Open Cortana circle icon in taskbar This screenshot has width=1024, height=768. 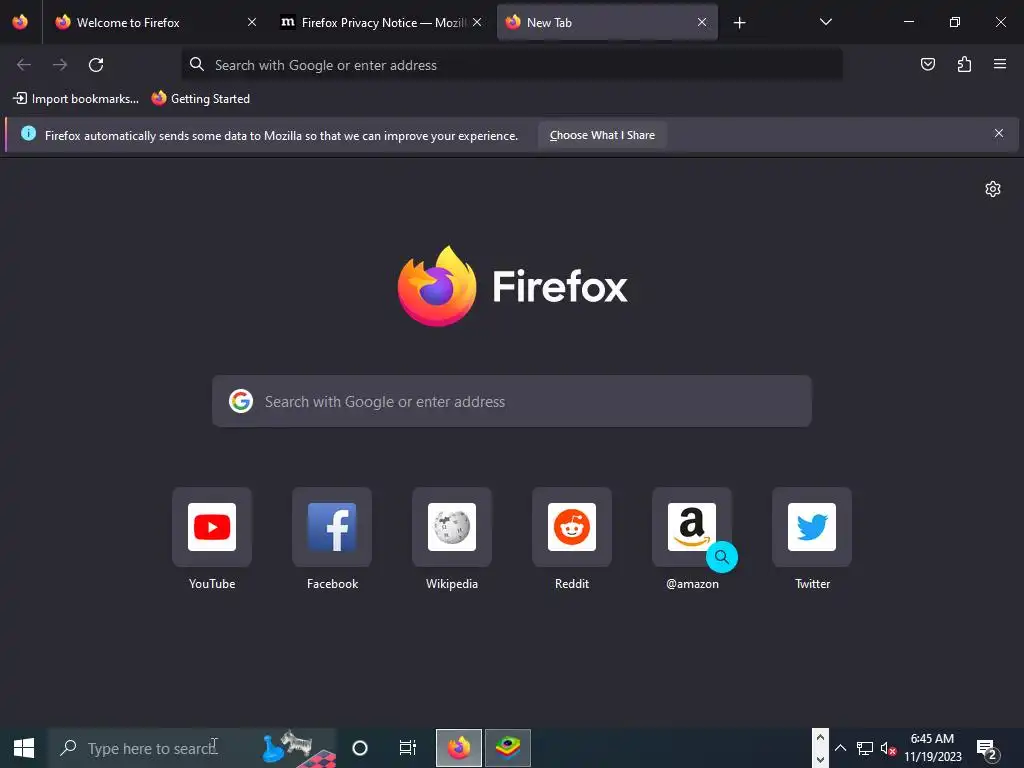click(360, 748)
